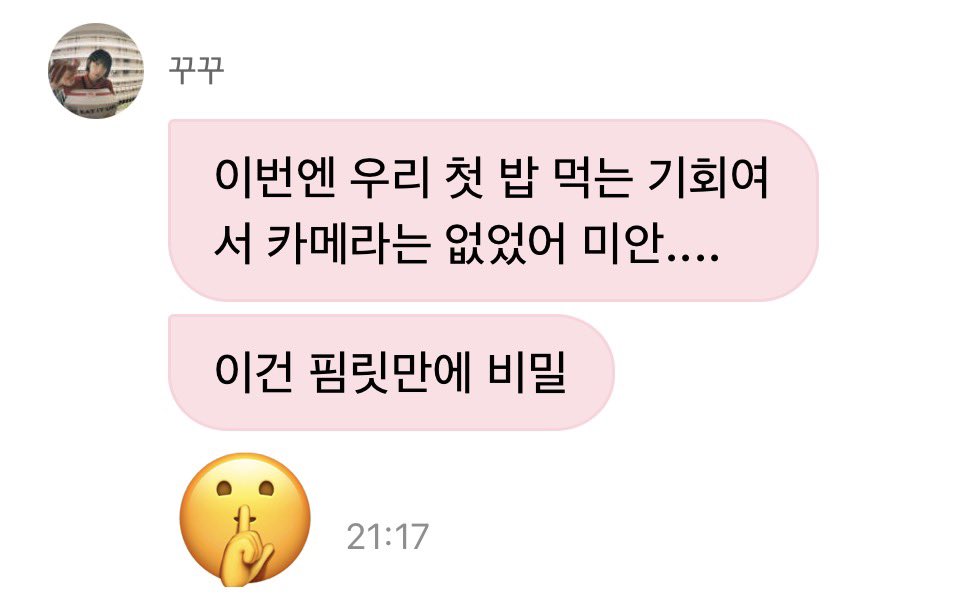Image resolution: width=960 pixels, height=601 pixels.
Task: Click the 21:17 timestamp
Action: click(x=388, y=537)
